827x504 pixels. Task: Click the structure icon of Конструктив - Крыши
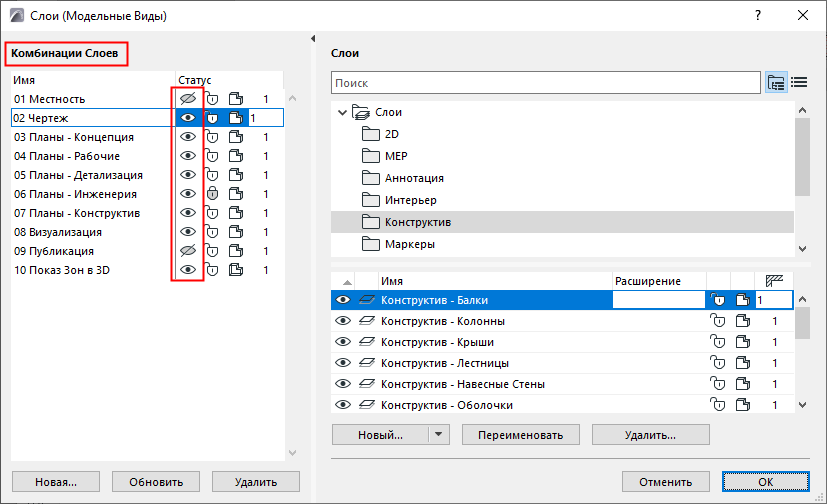click(742, 342)
